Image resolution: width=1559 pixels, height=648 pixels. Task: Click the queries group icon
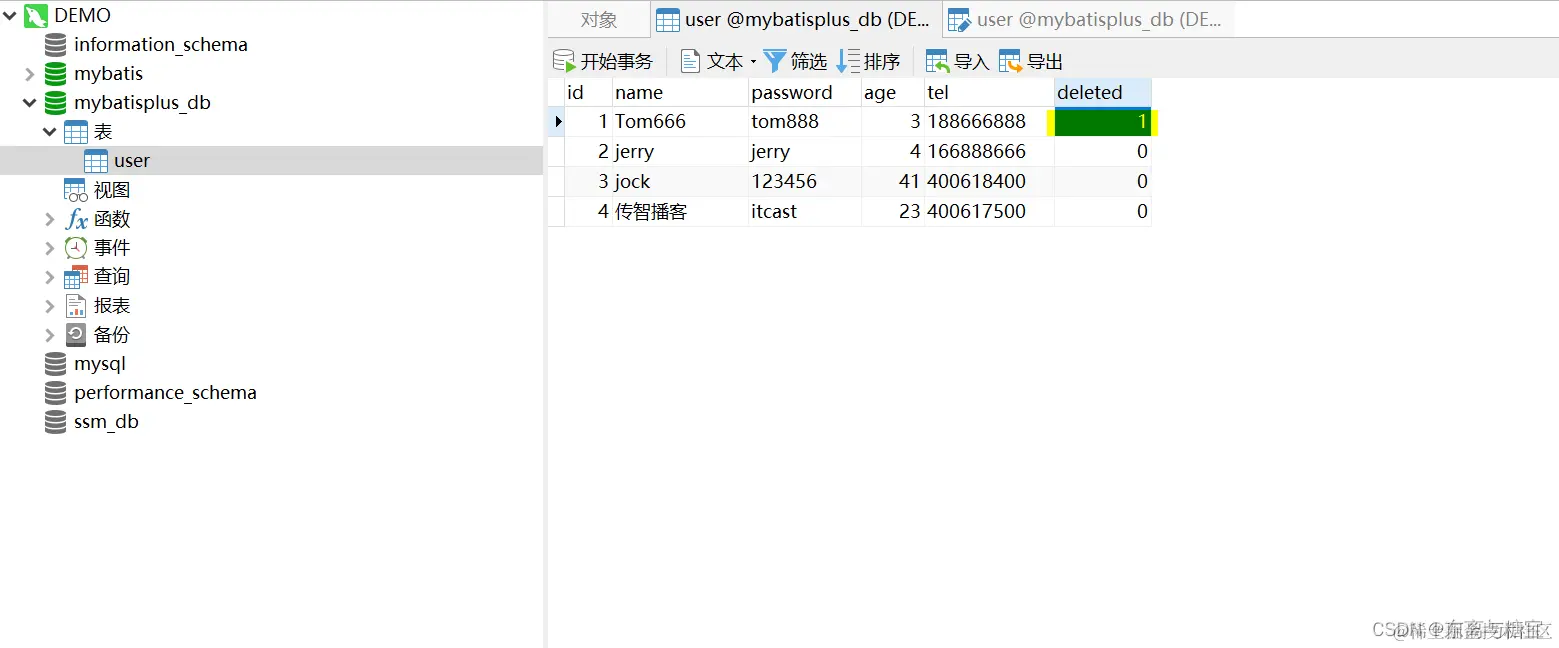[x=76, y=277]
